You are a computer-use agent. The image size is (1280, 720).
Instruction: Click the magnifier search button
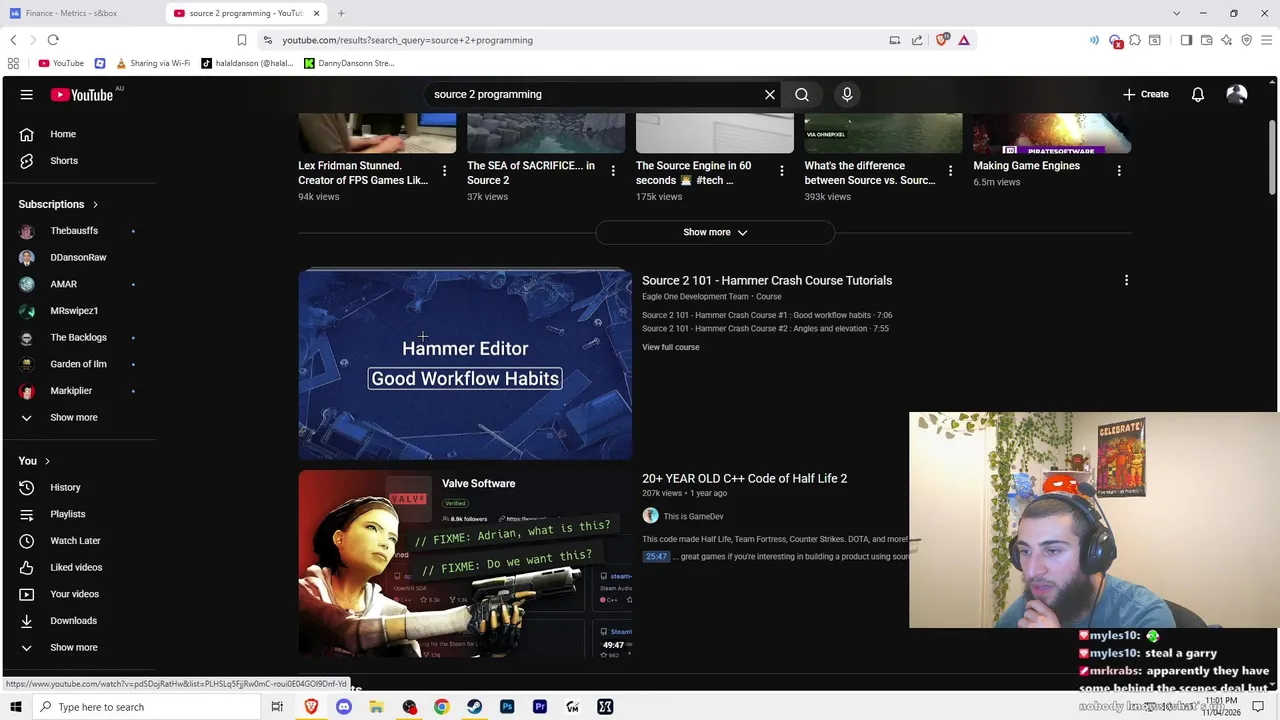(802, 94)
